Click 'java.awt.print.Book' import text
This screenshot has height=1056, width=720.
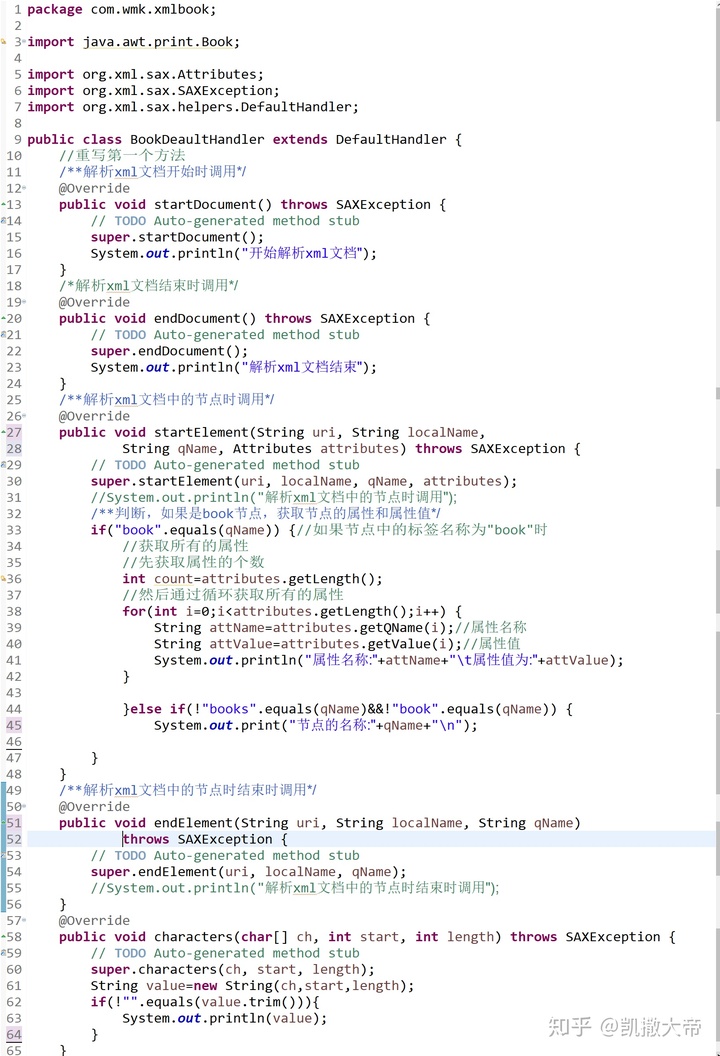coord(158,42)
